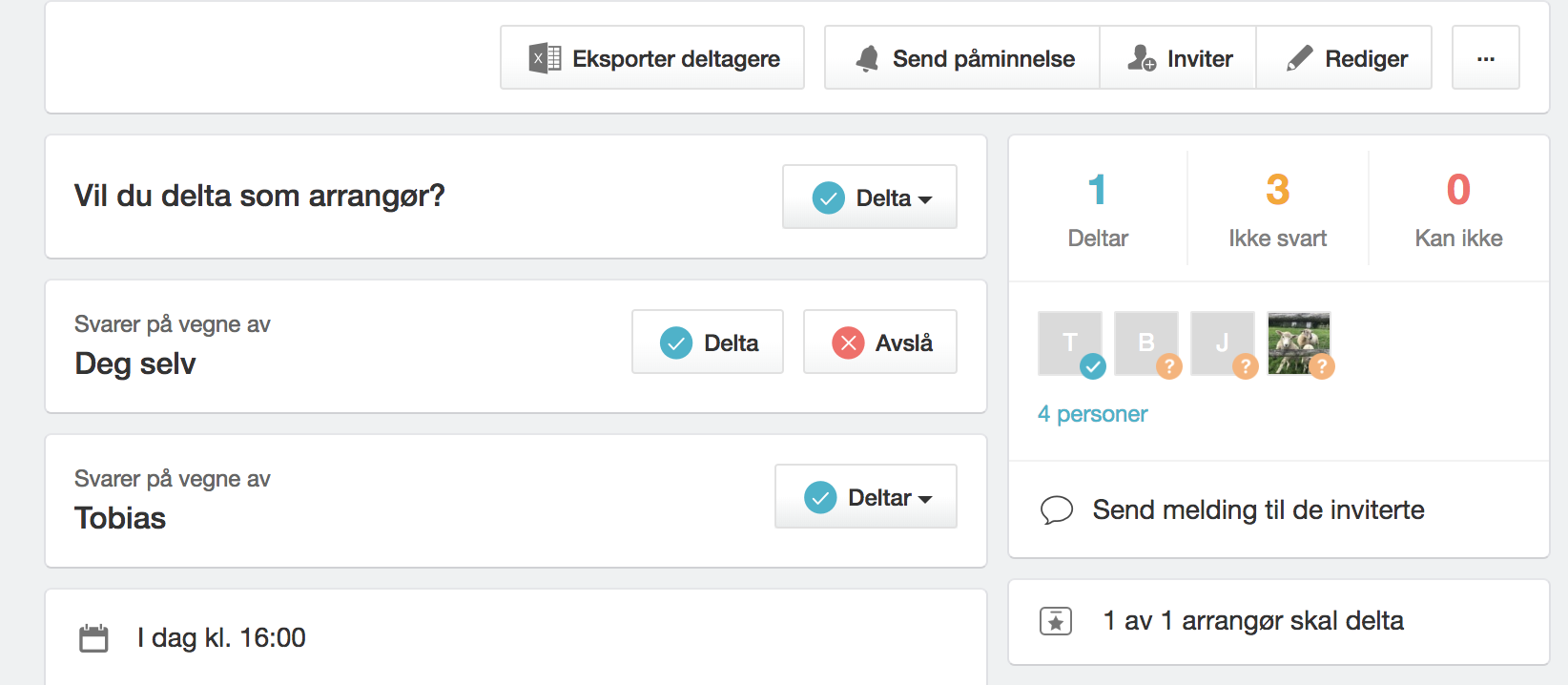Expand the Deltar dropdown for Tobias
The width and height of the screenshot is (1568, 685).
coord(866,496)
